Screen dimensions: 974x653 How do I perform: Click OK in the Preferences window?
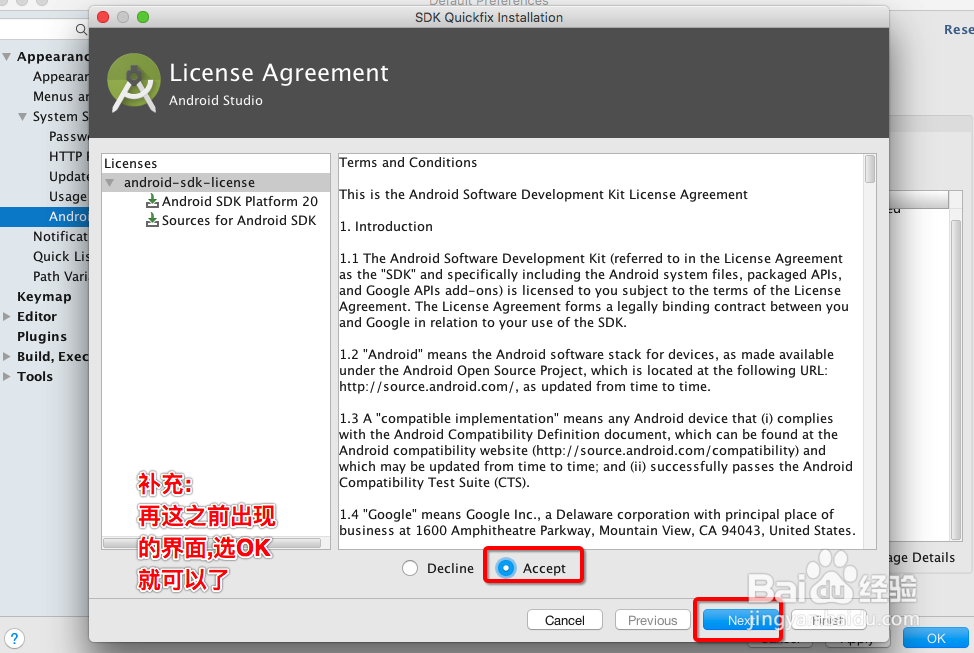935,638
